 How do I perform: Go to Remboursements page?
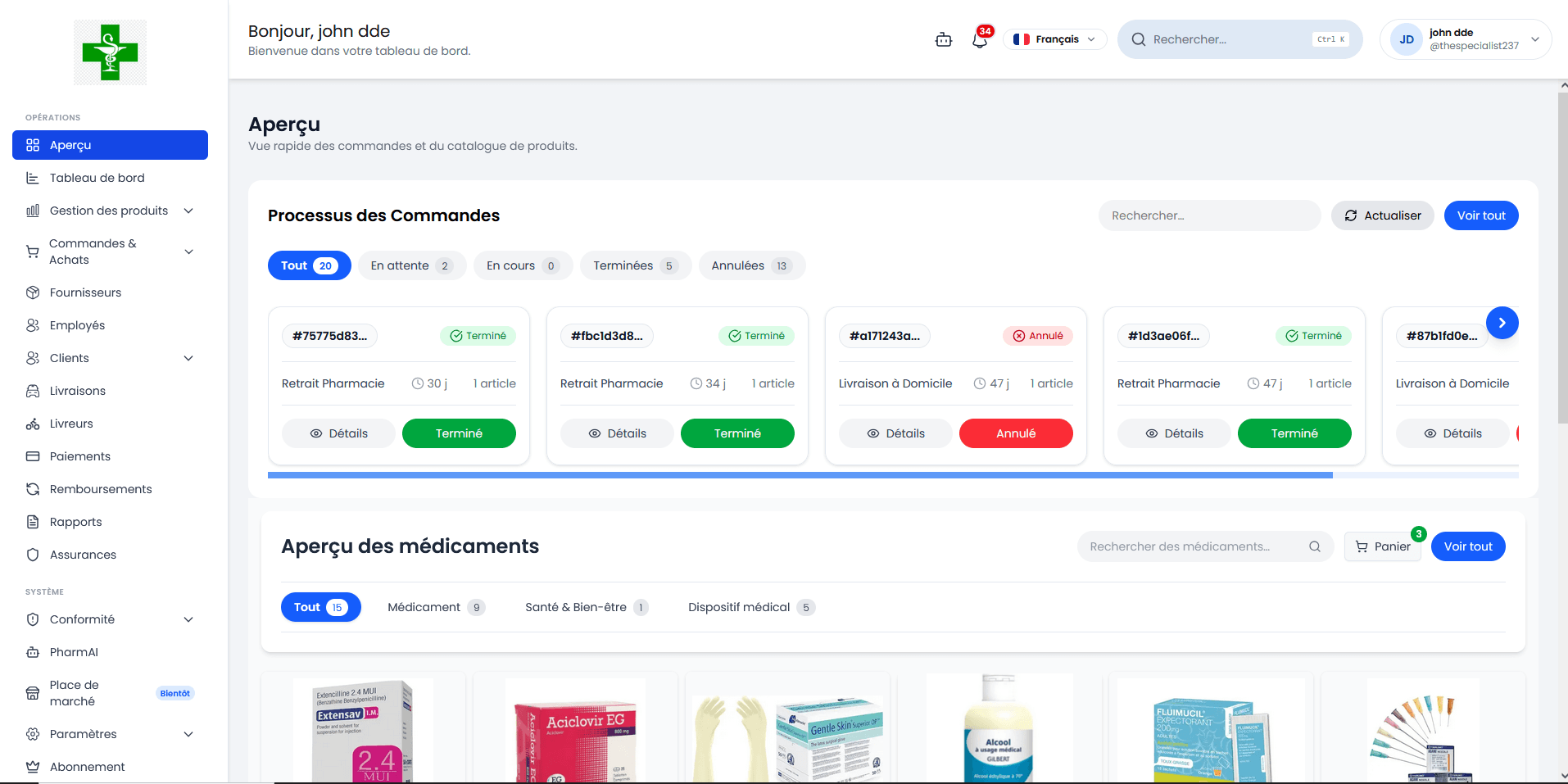point(110,489)
